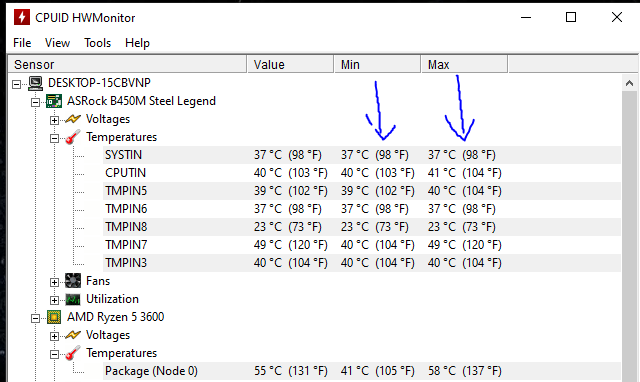The width and height of the screenshot is (640, 382).
Task: Click the motherboard Voltages lightning icon
Action: [x=73, y=119]
